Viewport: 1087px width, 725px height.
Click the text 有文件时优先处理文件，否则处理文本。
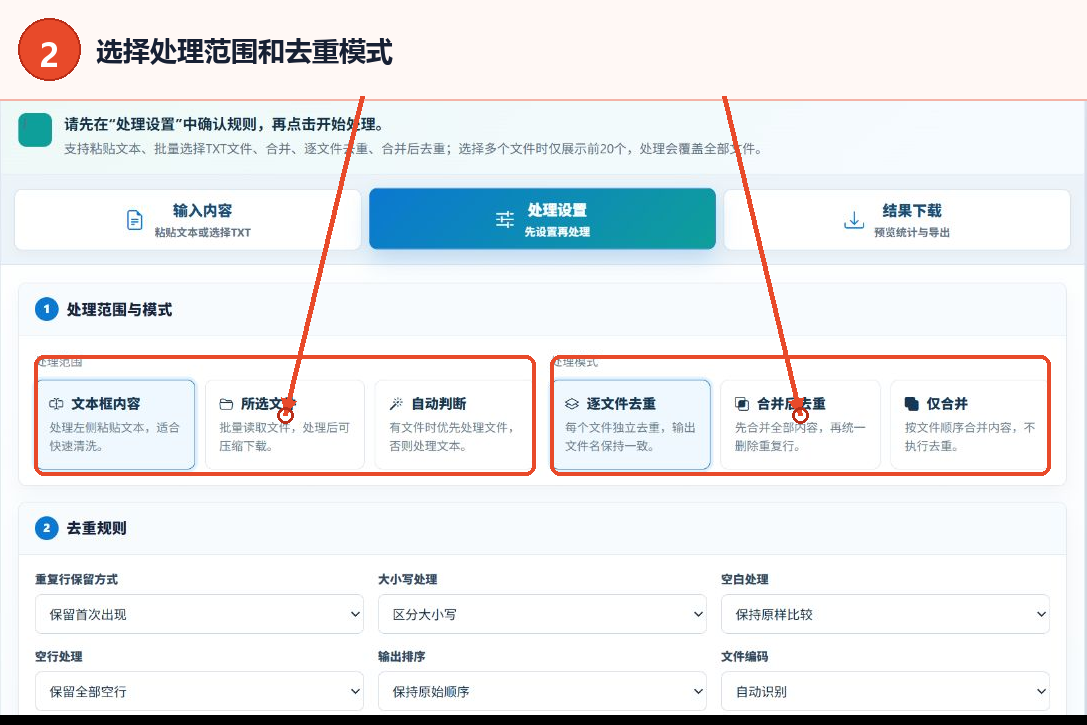click(452, 437)
